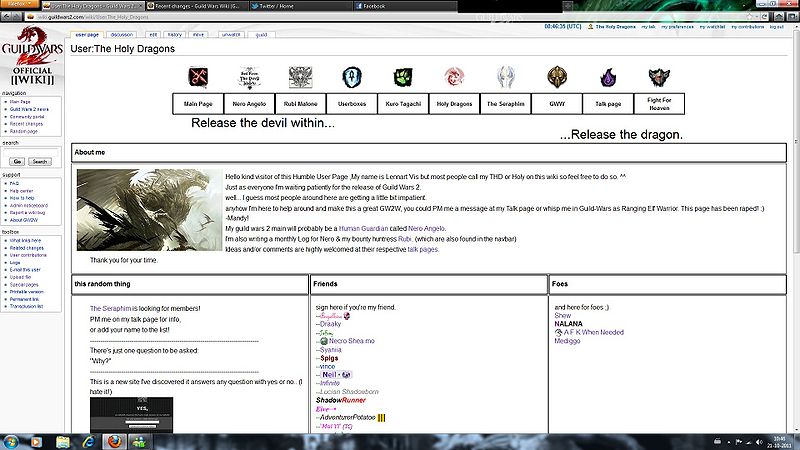Click the browser forward arrow button
This screenshot has width=800, height=450.
[18, 17]
